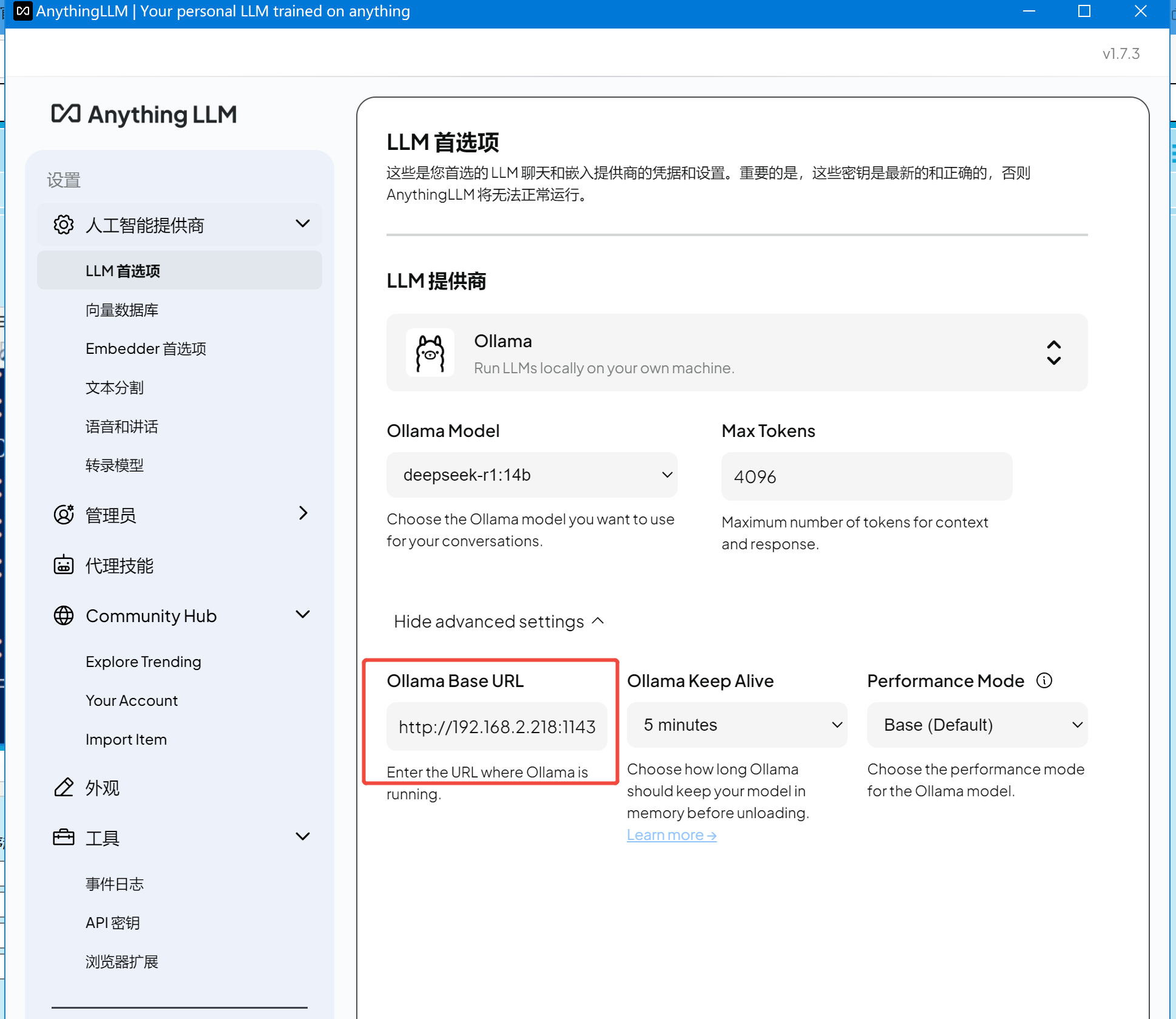Click the Ollama Base URL label
The image size is (1176, 1019).
click(455, 680)
